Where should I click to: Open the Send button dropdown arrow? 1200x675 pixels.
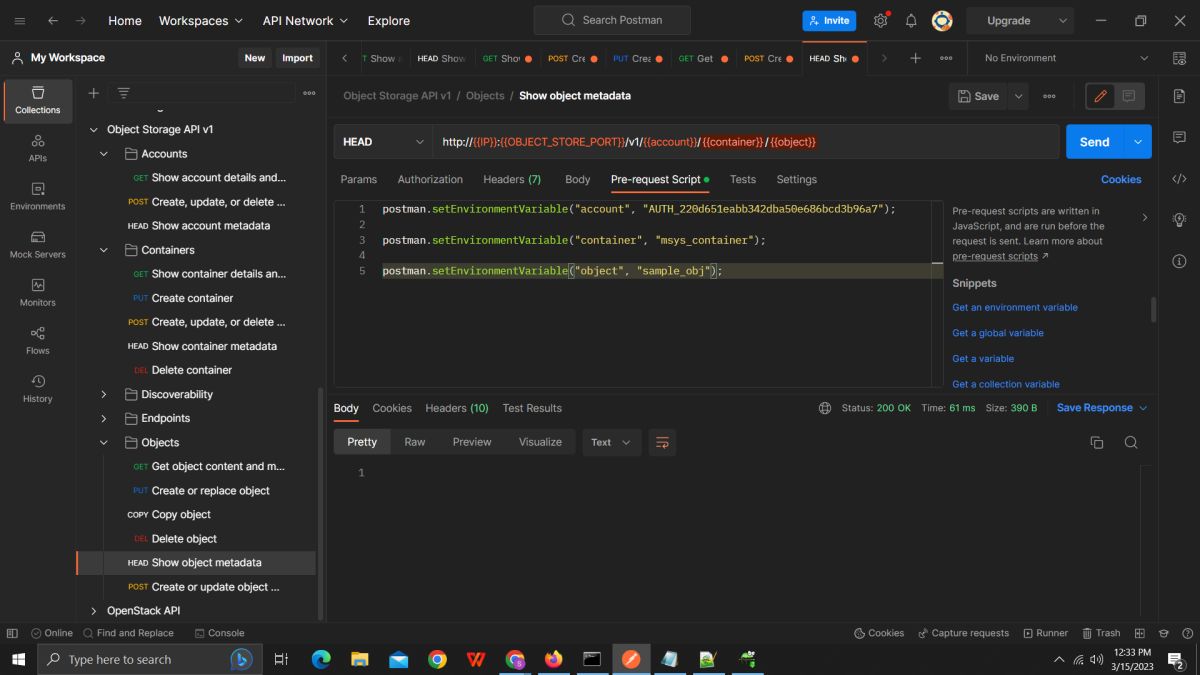(1138, 142)
